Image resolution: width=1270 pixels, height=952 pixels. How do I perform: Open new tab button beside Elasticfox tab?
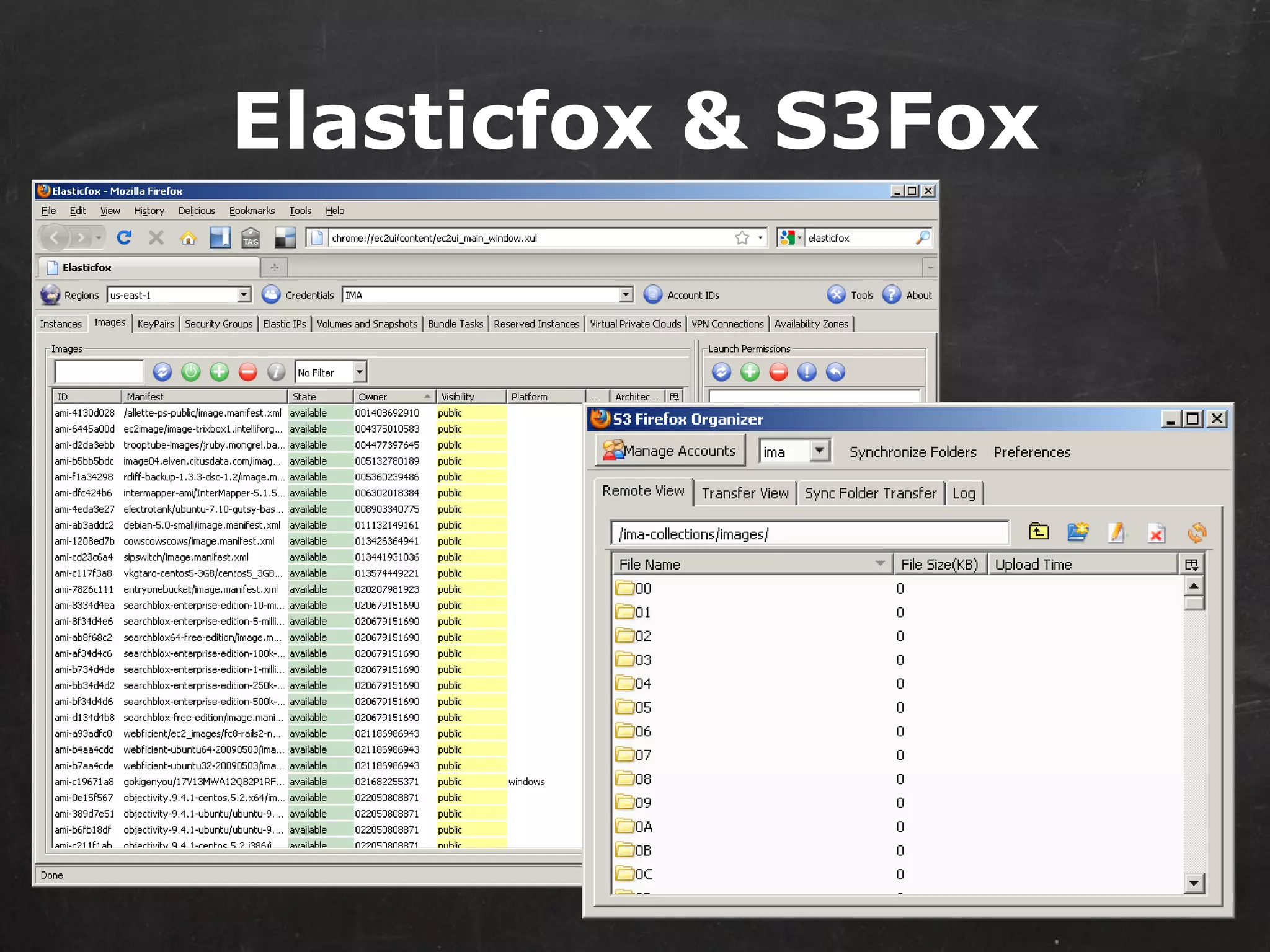pyautogui.click(x=274, y=267)
